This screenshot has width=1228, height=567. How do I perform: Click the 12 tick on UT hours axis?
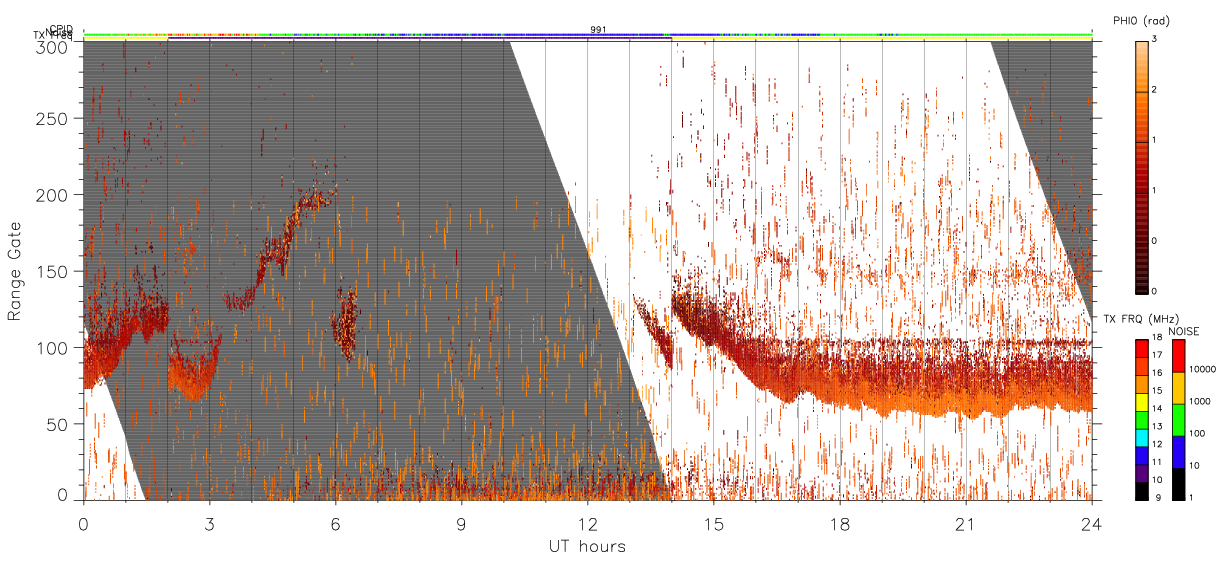point(588,523)
